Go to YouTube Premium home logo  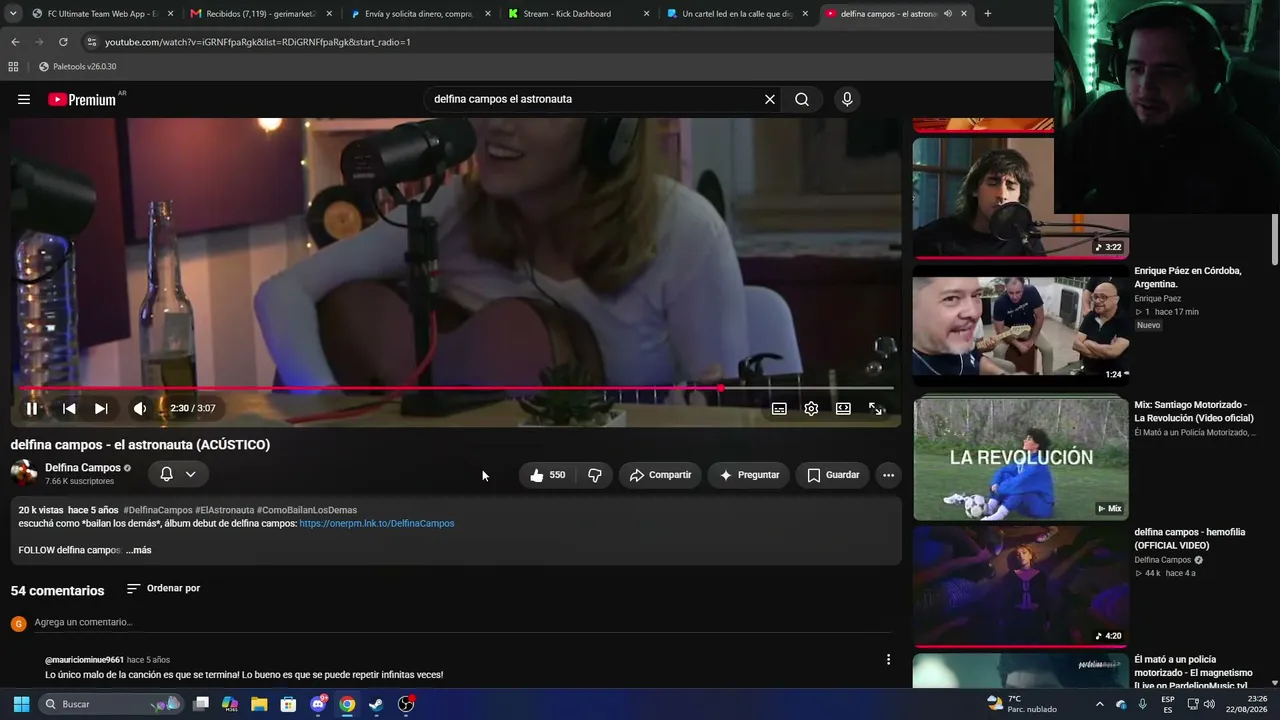point(82,99)
